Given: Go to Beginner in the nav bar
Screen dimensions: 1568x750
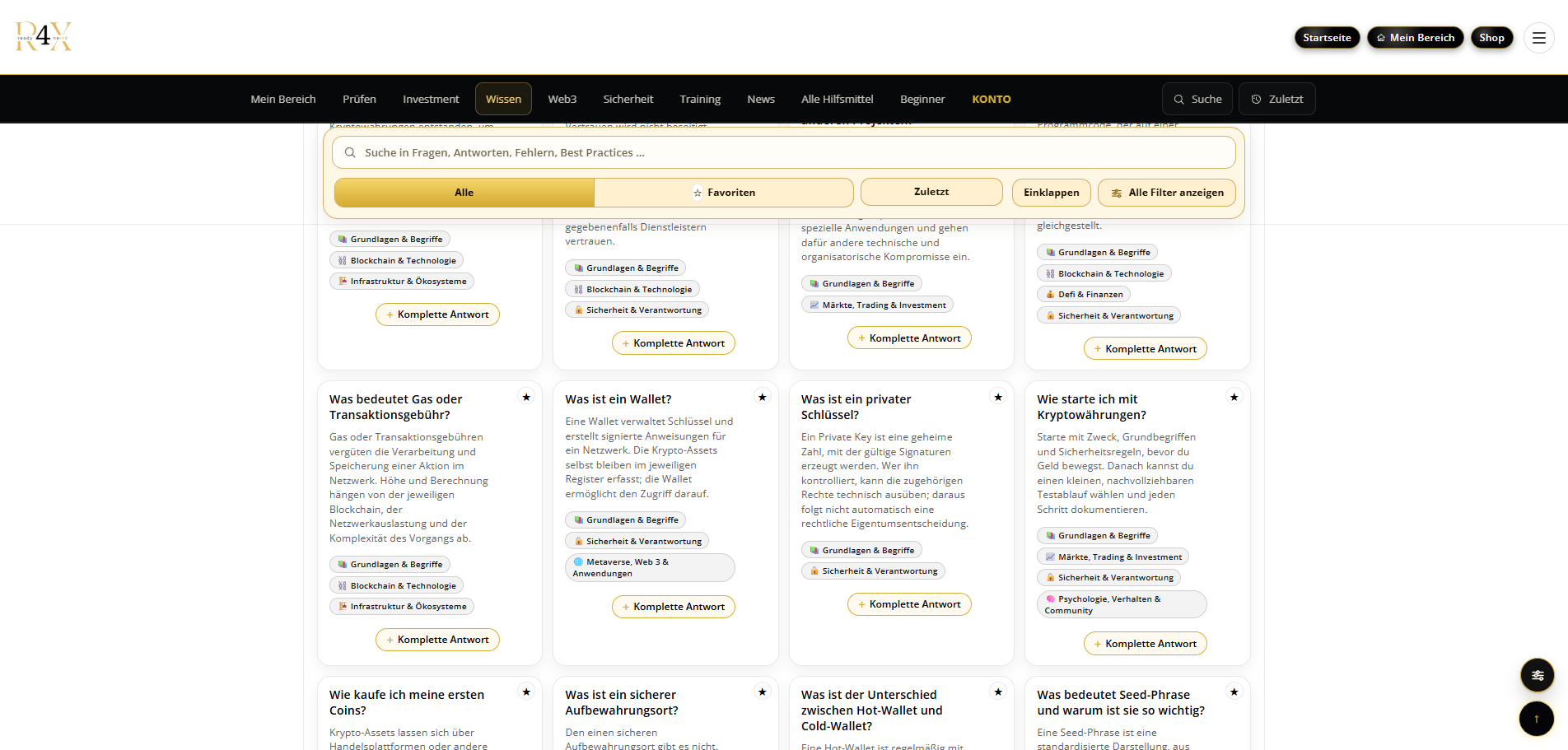Looking at the screenshot, I should [x=922, y=99].
